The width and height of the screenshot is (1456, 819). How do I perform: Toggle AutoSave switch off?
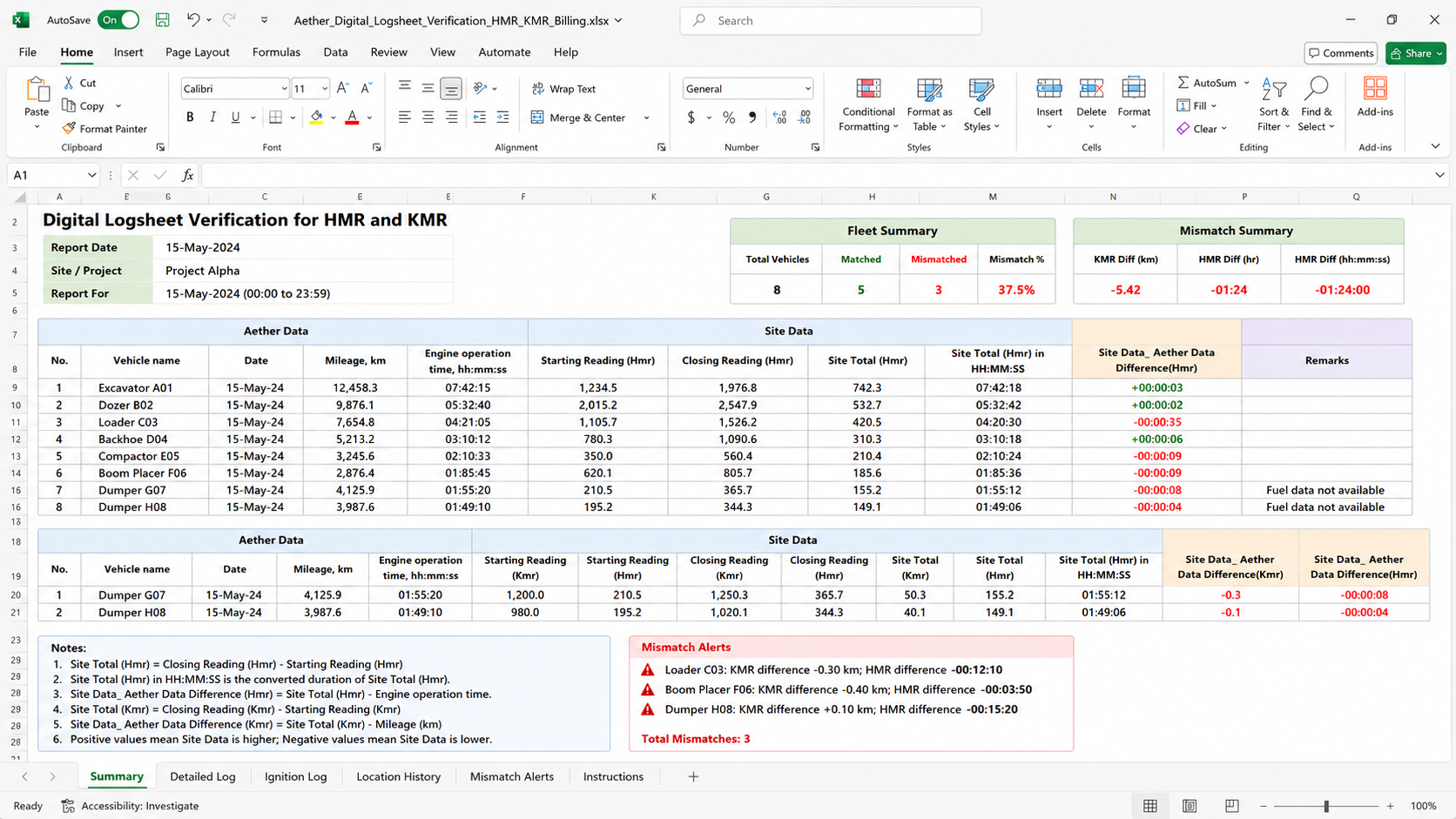pyautogui.click(x=118, y=20)
